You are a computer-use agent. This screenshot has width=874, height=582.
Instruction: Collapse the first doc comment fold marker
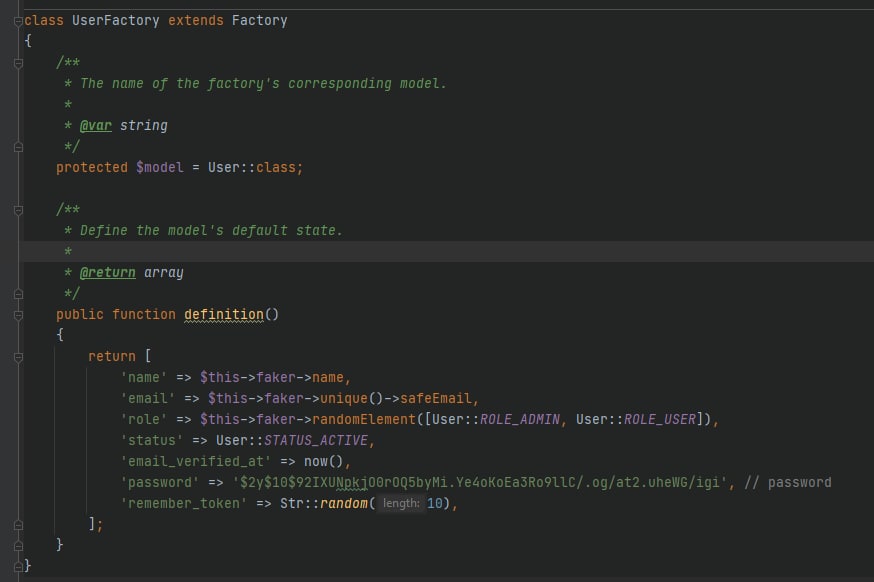coord(18,63)
